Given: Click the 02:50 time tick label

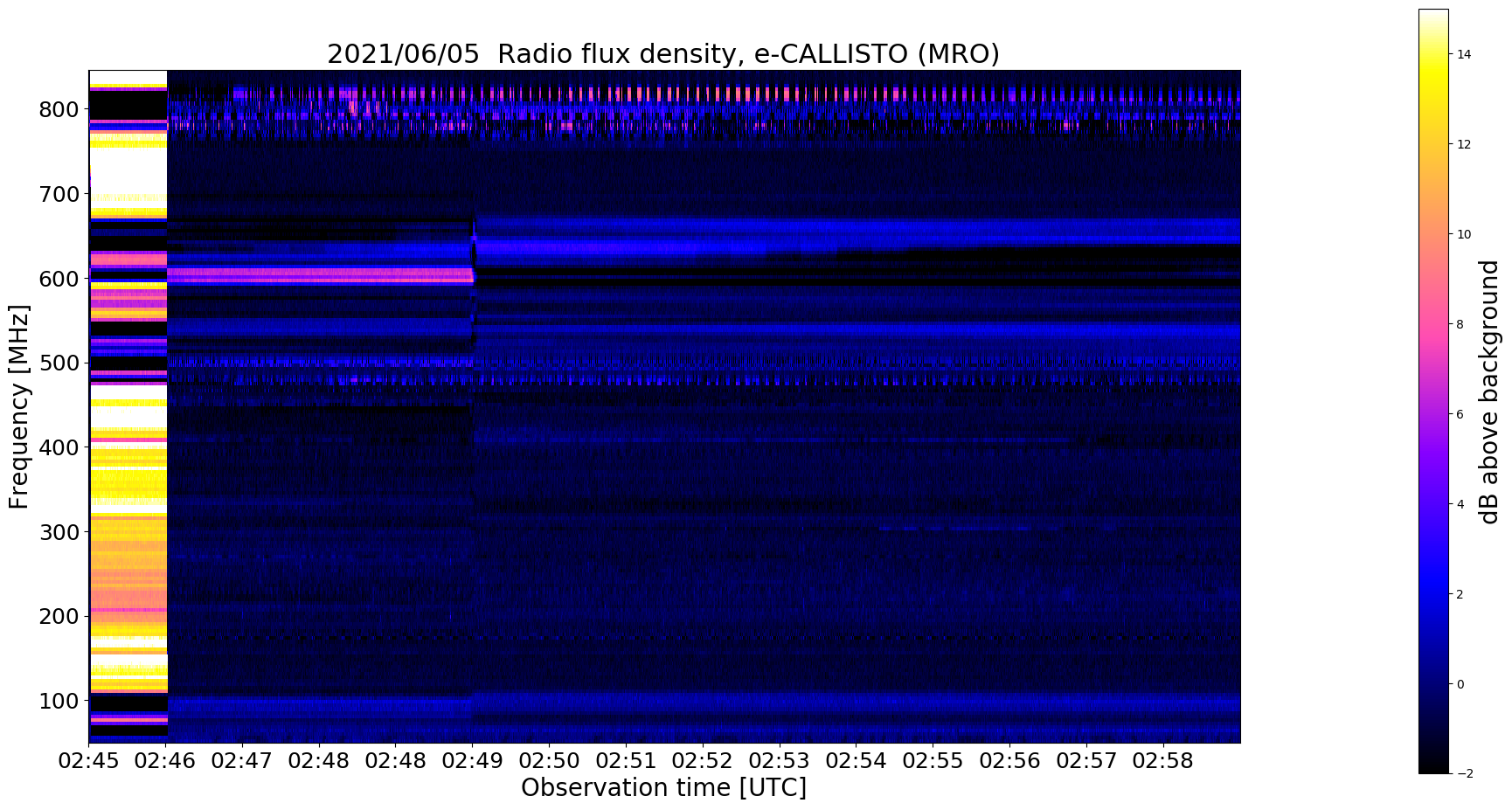Looking at the screenshot, I should click(549, 760).
